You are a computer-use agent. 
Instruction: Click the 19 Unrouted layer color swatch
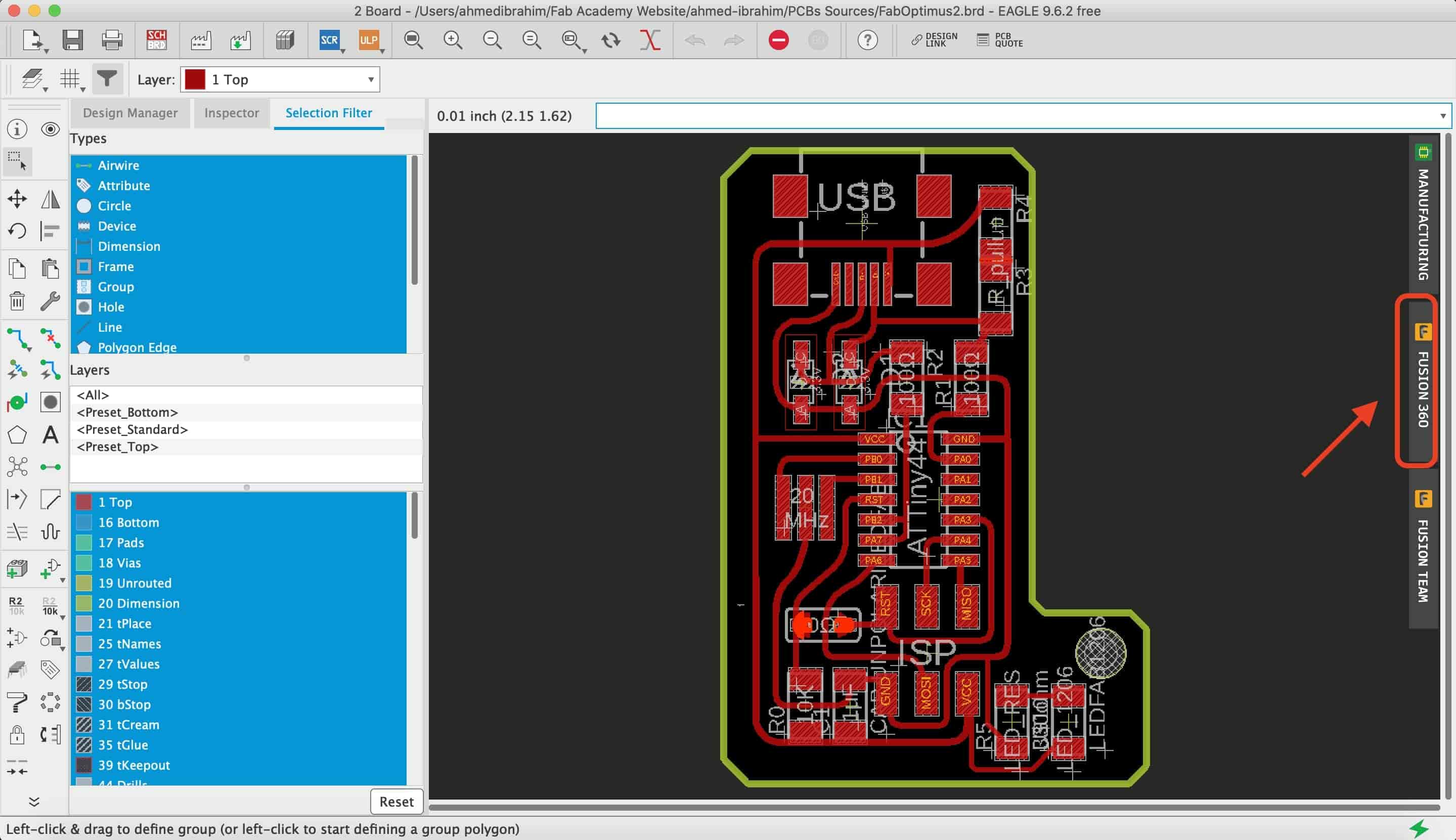(84, 583)
